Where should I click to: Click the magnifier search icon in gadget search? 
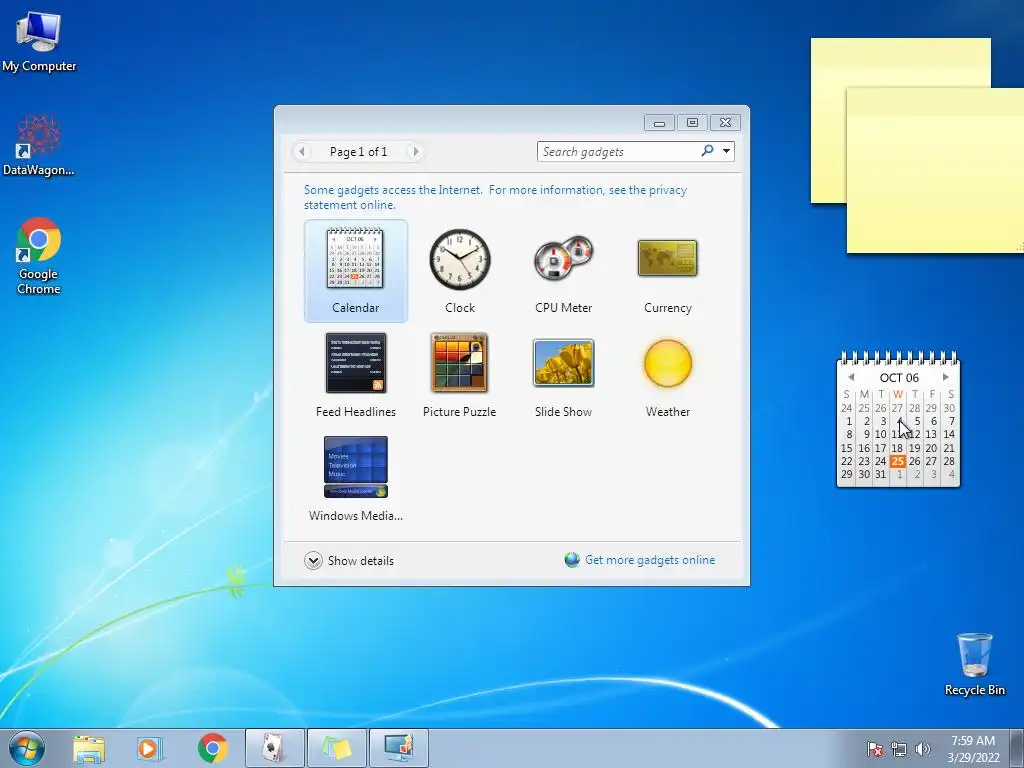pyautogui.click(x=707, y=151)
